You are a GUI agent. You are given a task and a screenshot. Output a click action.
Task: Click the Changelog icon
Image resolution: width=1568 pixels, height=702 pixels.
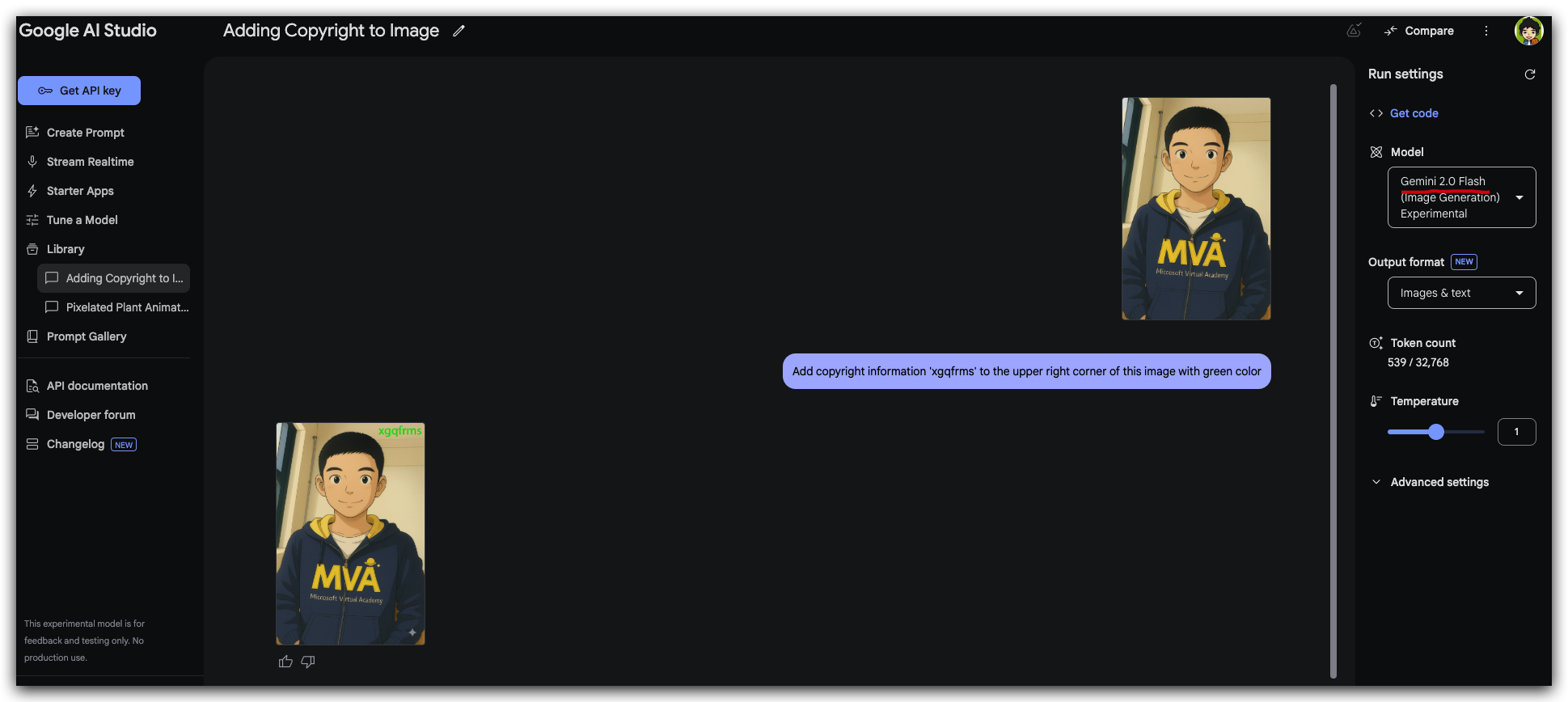(x=32, y=444)
